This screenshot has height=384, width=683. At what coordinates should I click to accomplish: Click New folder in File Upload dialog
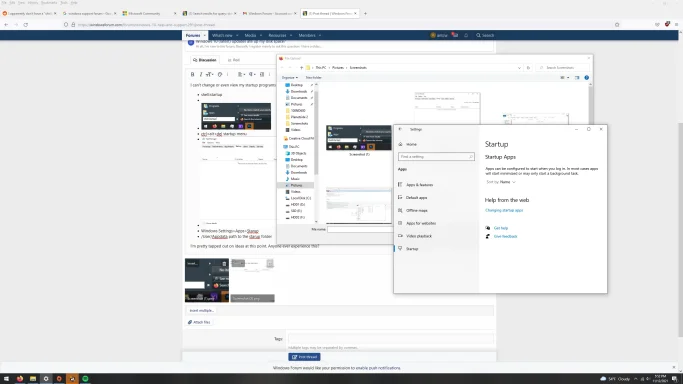(313, 77)
